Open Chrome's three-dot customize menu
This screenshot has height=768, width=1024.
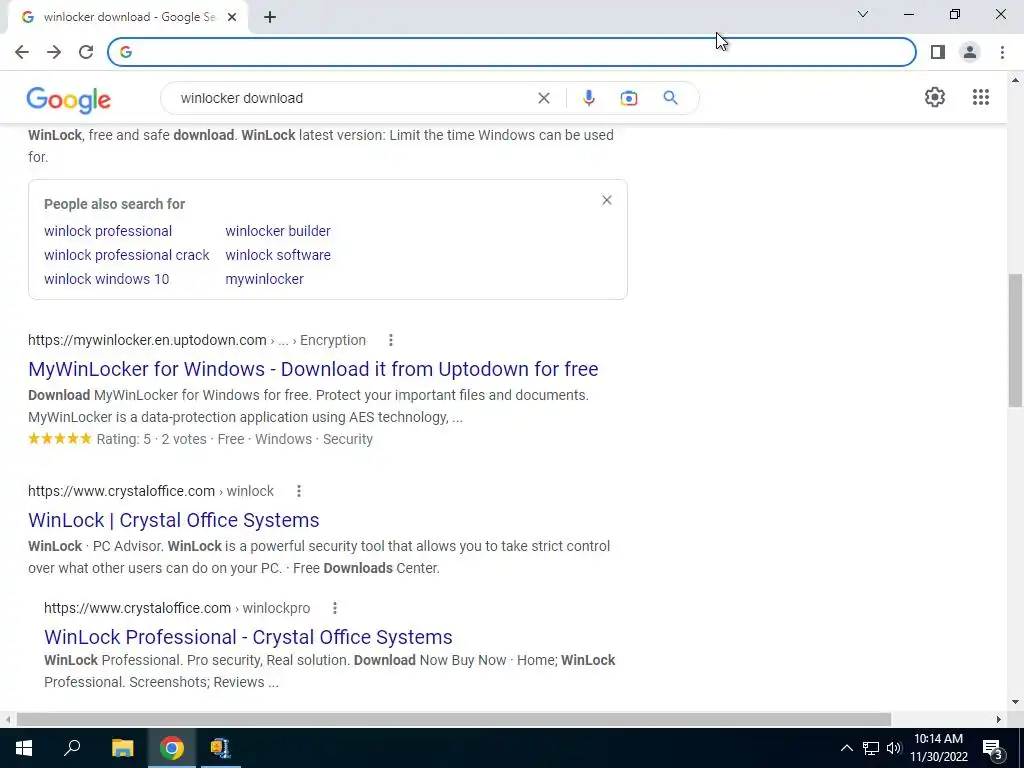click(x=1002, y=52)
